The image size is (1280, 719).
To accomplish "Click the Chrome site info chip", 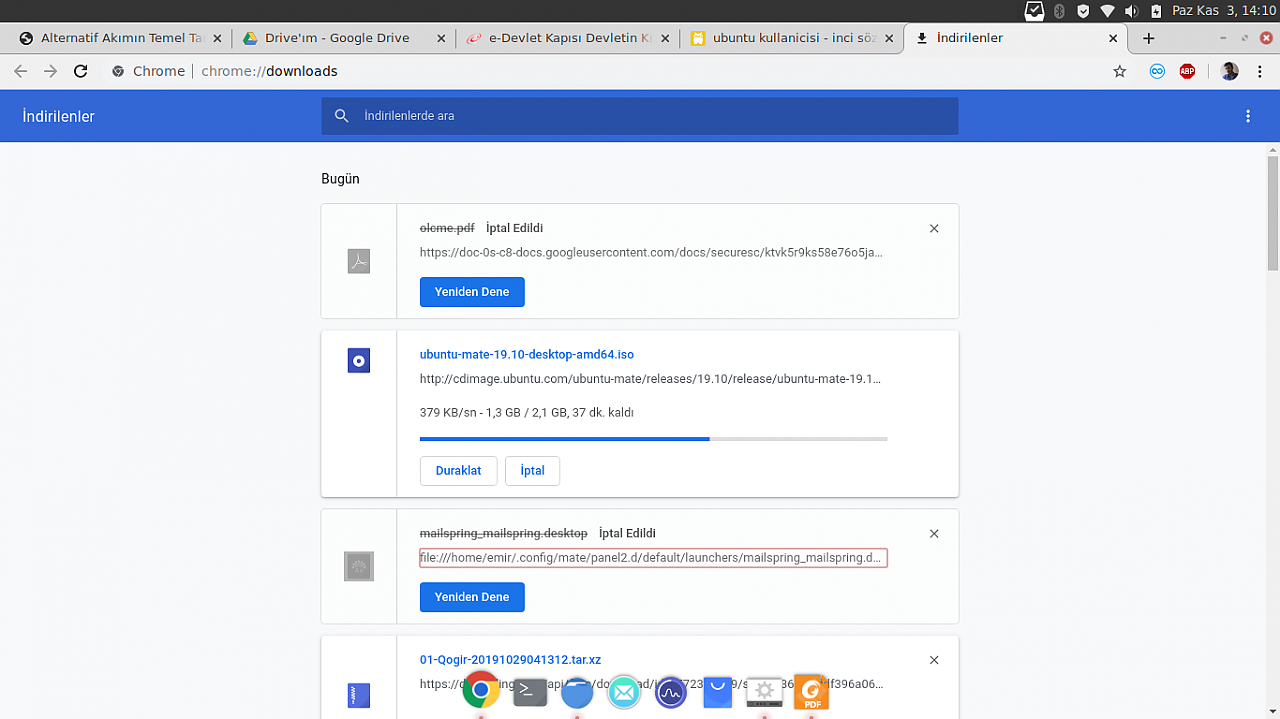I will click(148, 71).
